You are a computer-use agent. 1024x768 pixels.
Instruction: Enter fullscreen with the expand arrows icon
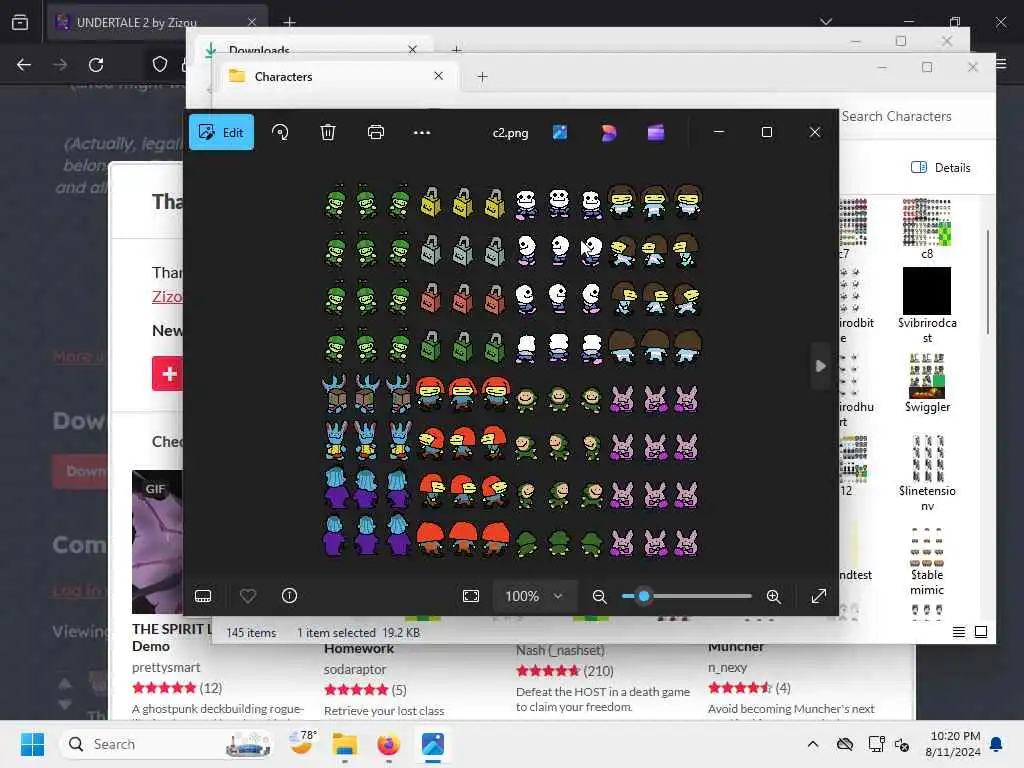coord(818,596)
